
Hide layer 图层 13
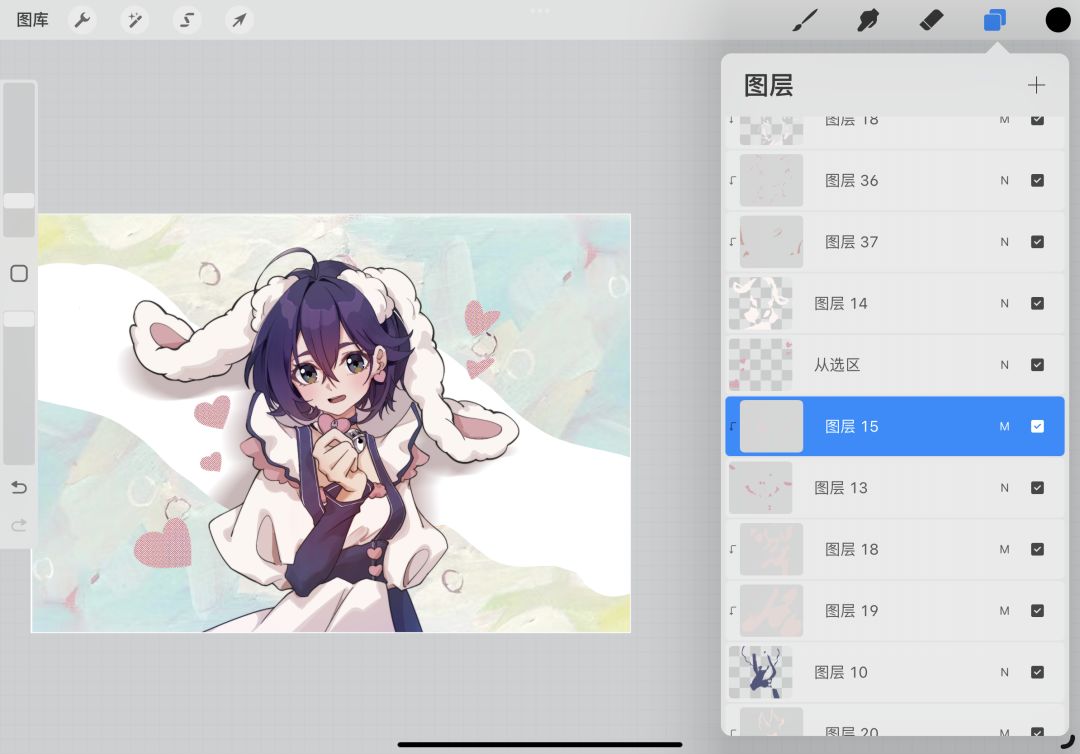point(1037,488)
